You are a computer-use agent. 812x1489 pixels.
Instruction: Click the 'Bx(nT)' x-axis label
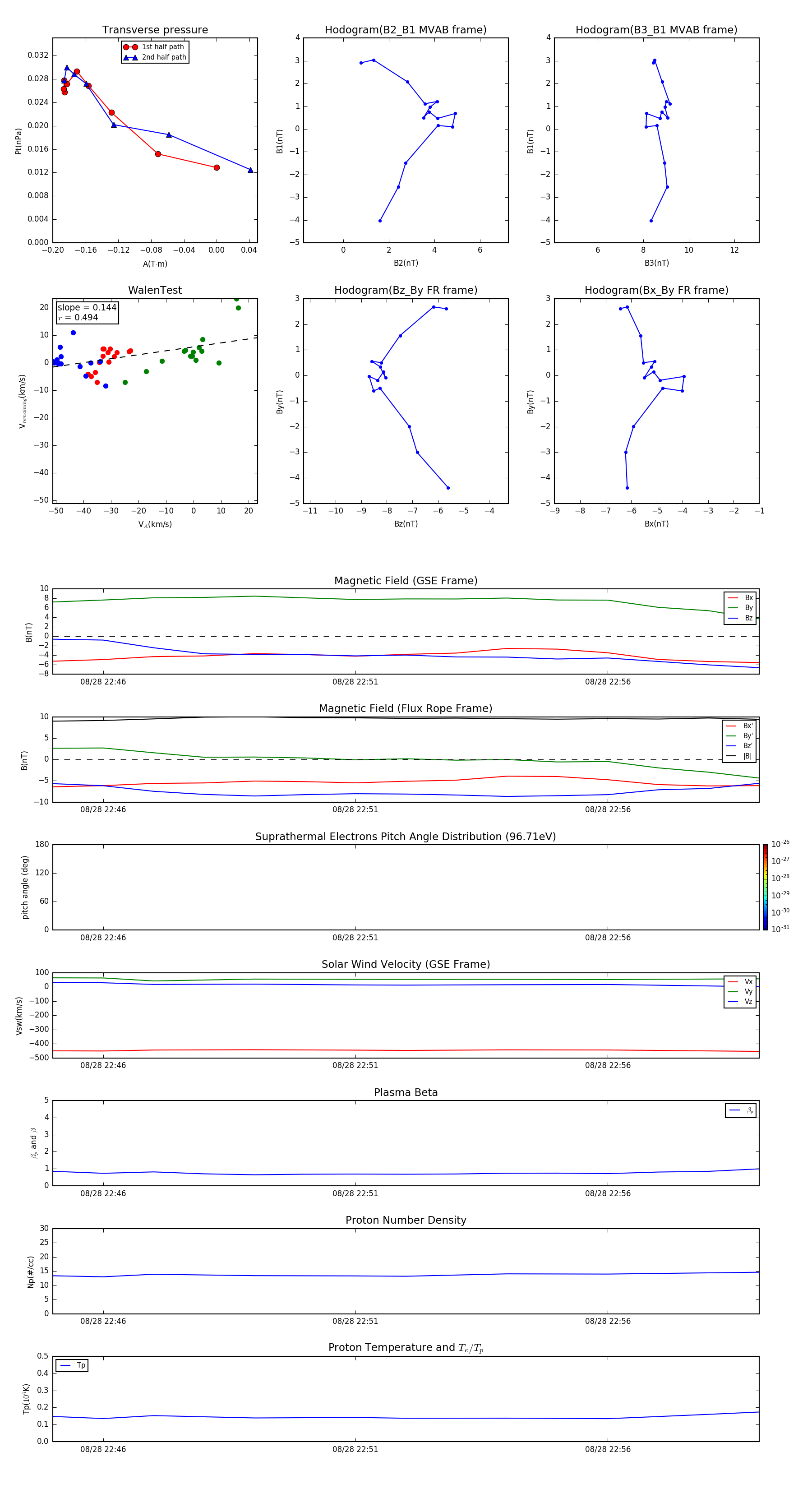pyautogui.click(x=656, y=524)
